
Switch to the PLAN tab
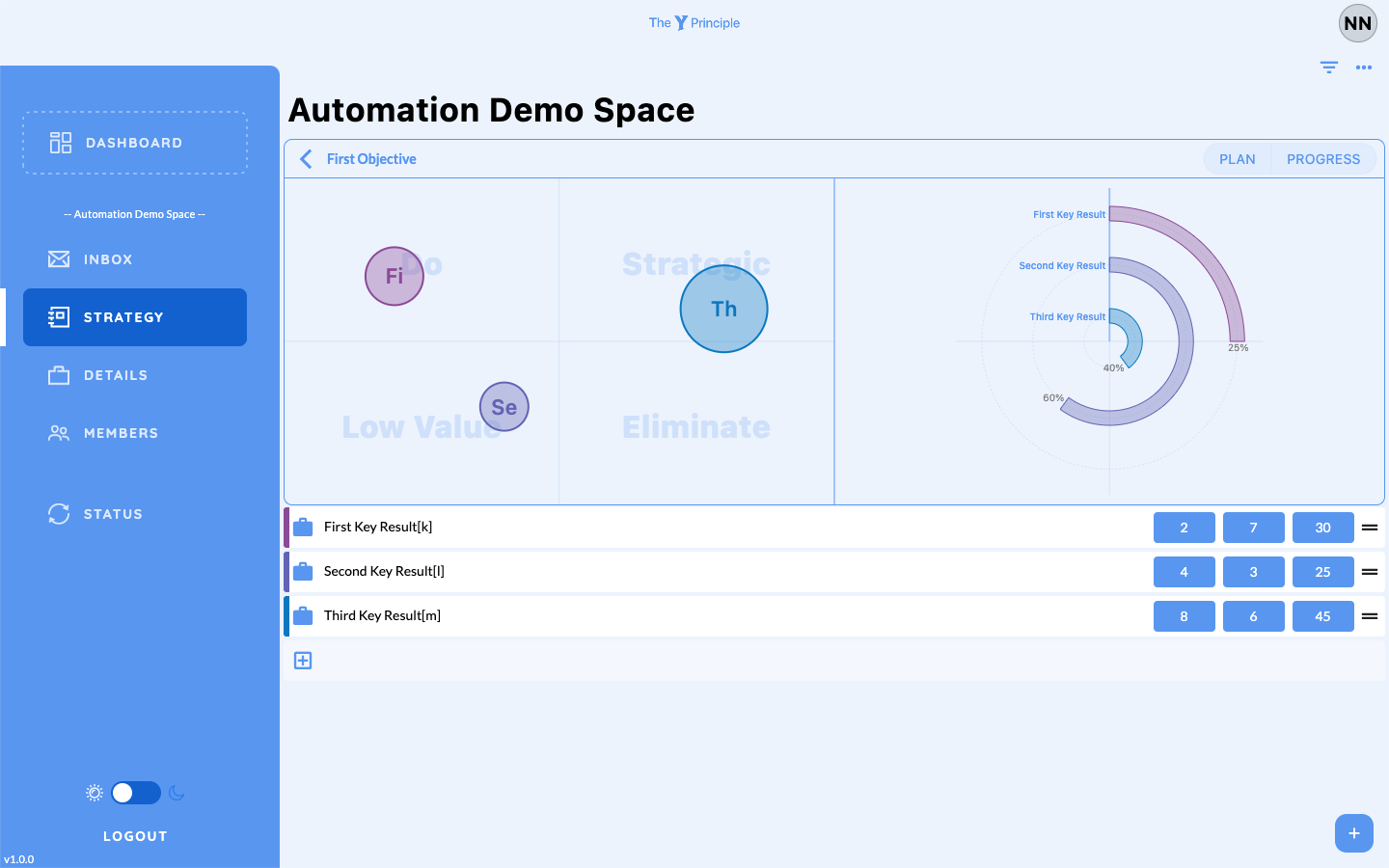(1237, 159)
